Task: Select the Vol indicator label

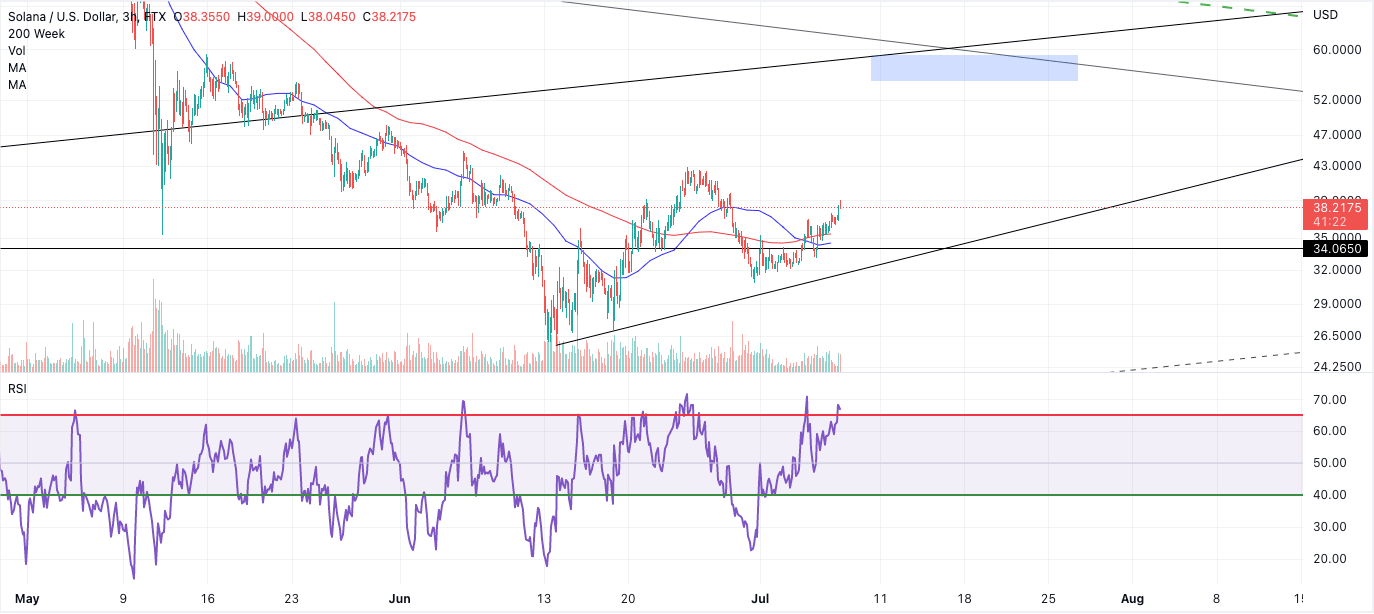Action: (x=15, y=50)
